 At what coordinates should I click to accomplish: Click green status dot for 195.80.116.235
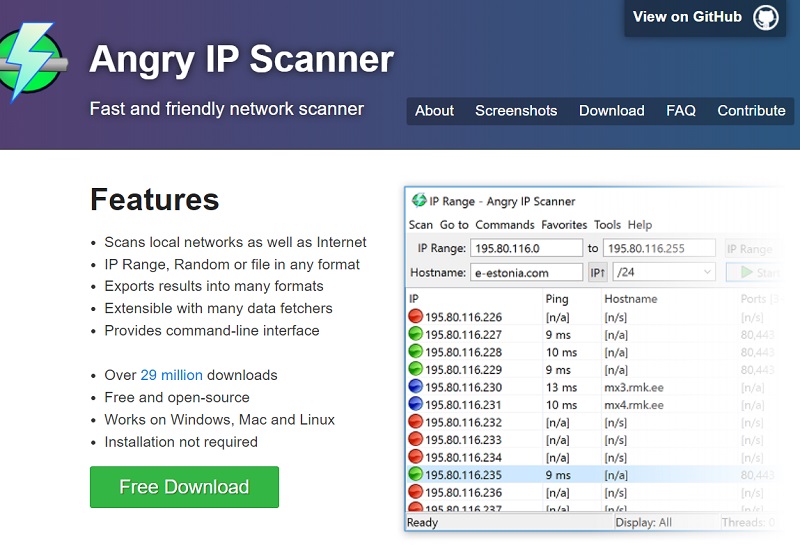click(x=416, y=474)
